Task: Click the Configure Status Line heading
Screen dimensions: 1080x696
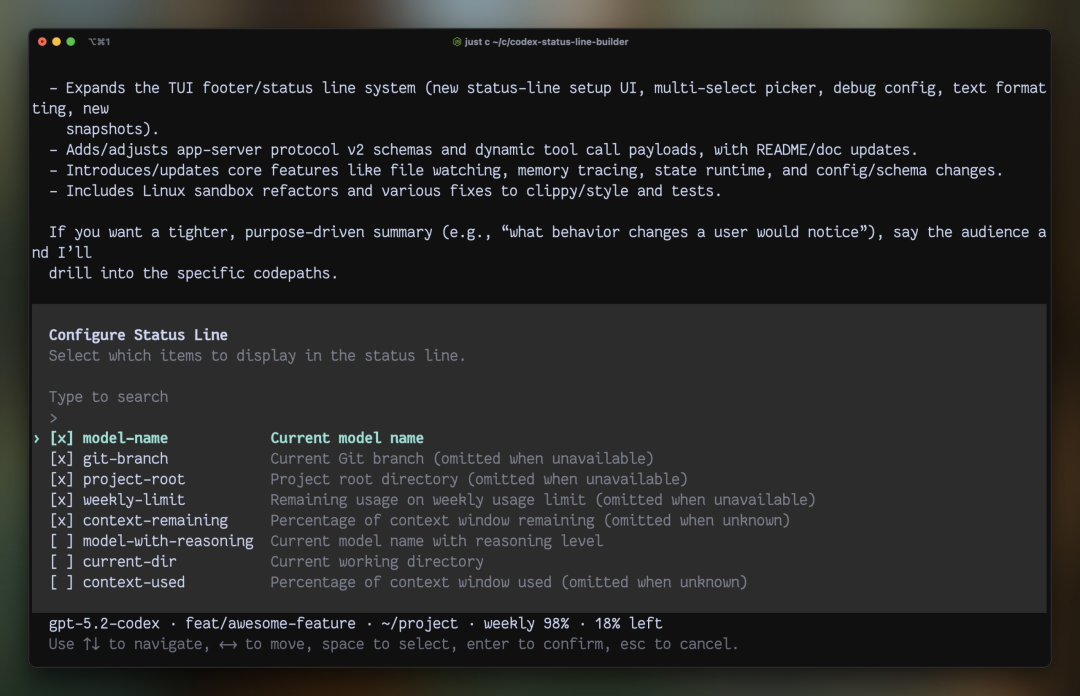Action: tap(138, 336)
